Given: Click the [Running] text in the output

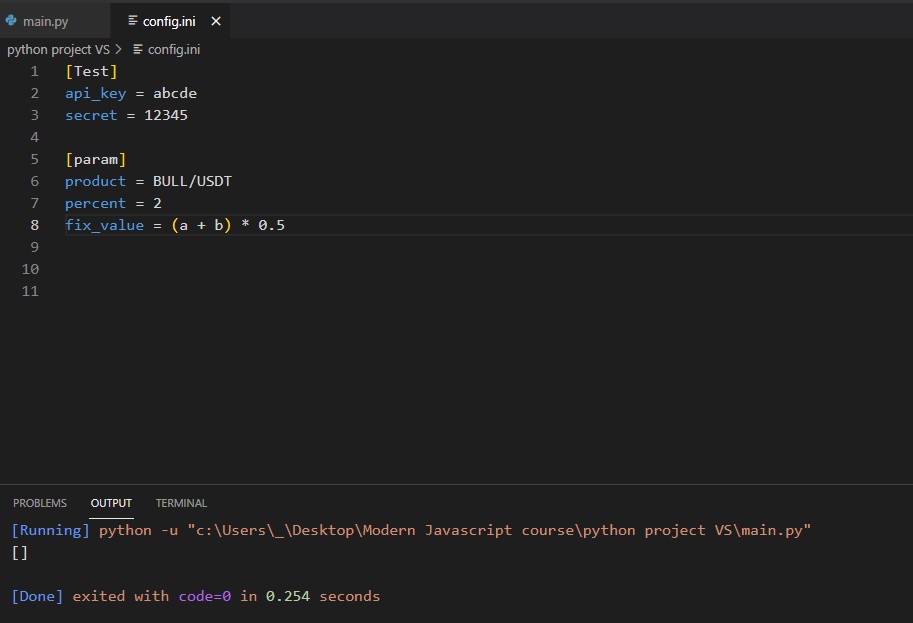Looking at the screenshot, I should tap(45, 530).
